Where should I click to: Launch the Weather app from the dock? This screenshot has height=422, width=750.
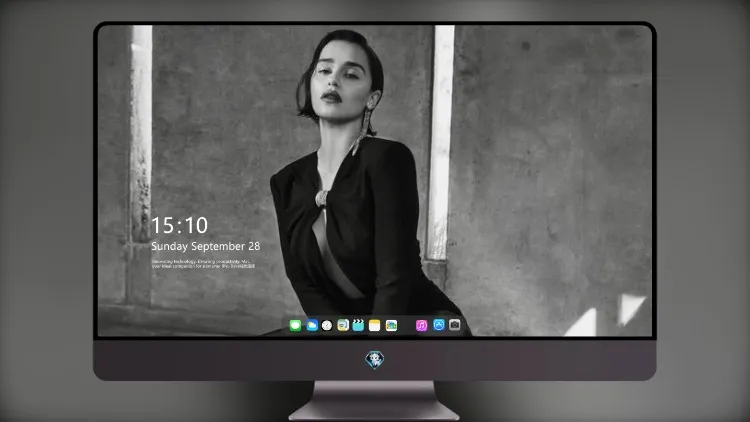click(312, 325)
